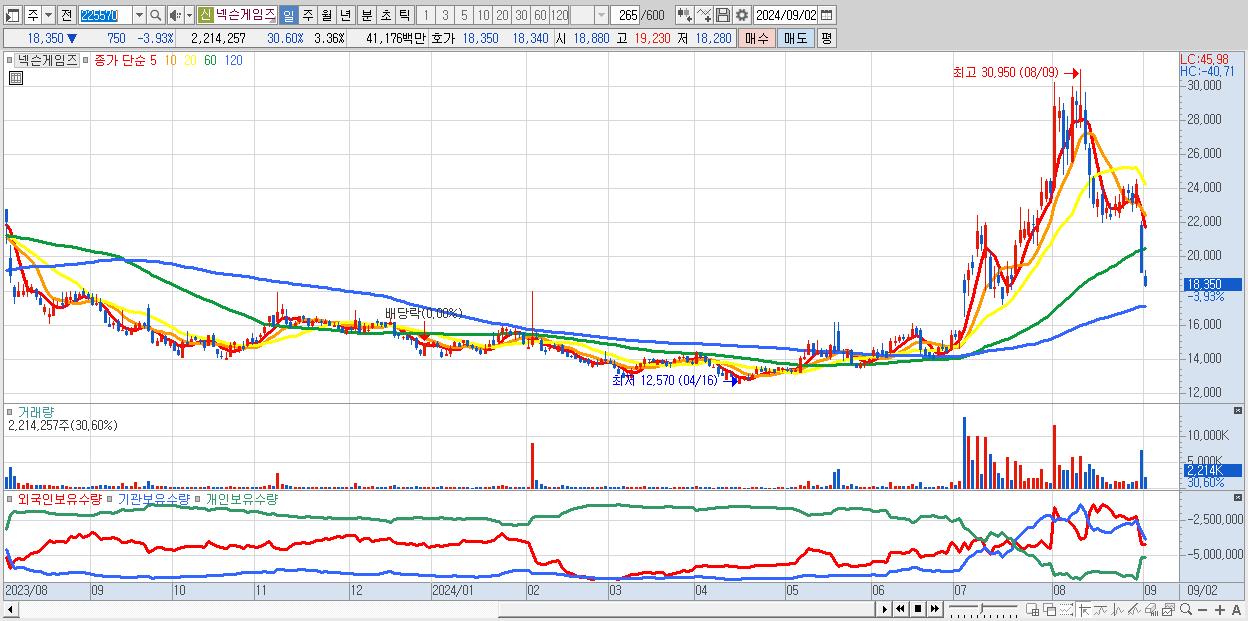The image size is (1248, 621).
Task: Click the playback speed slider at the bottom
Action: pyautogui.click(x=982, y=609)
